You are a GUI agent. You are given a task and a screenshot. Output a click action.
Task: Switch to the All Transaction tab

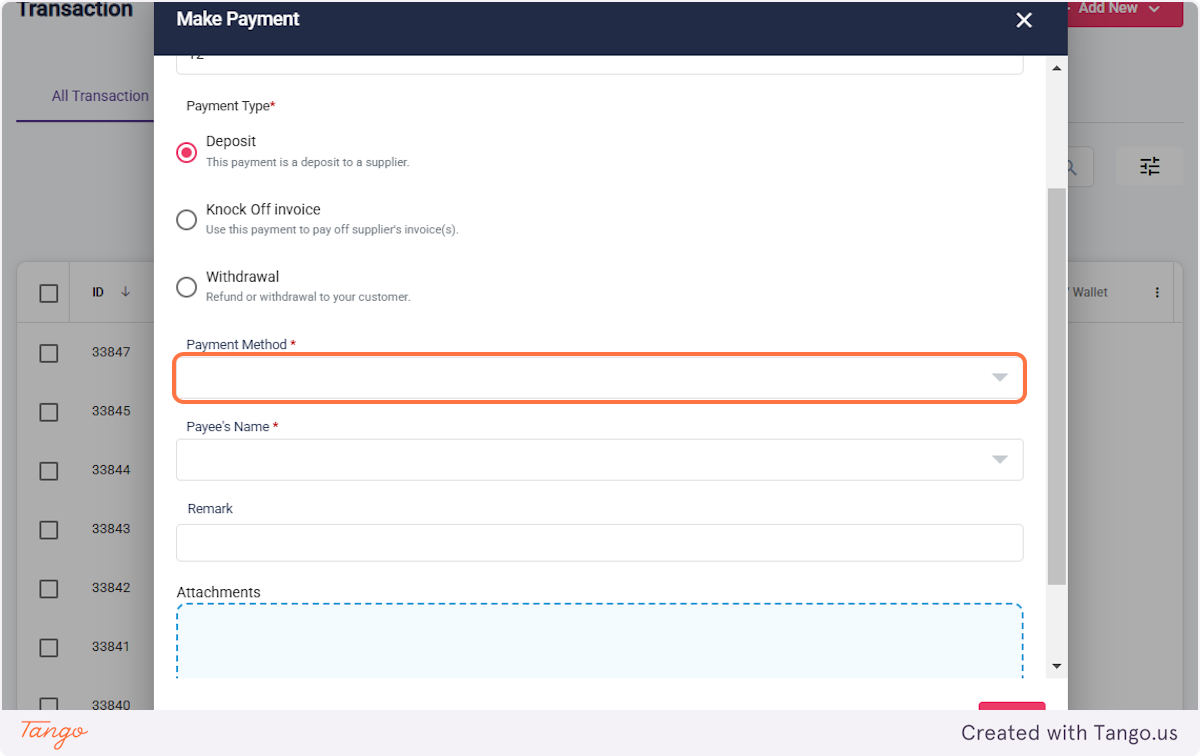pos(100,96)
